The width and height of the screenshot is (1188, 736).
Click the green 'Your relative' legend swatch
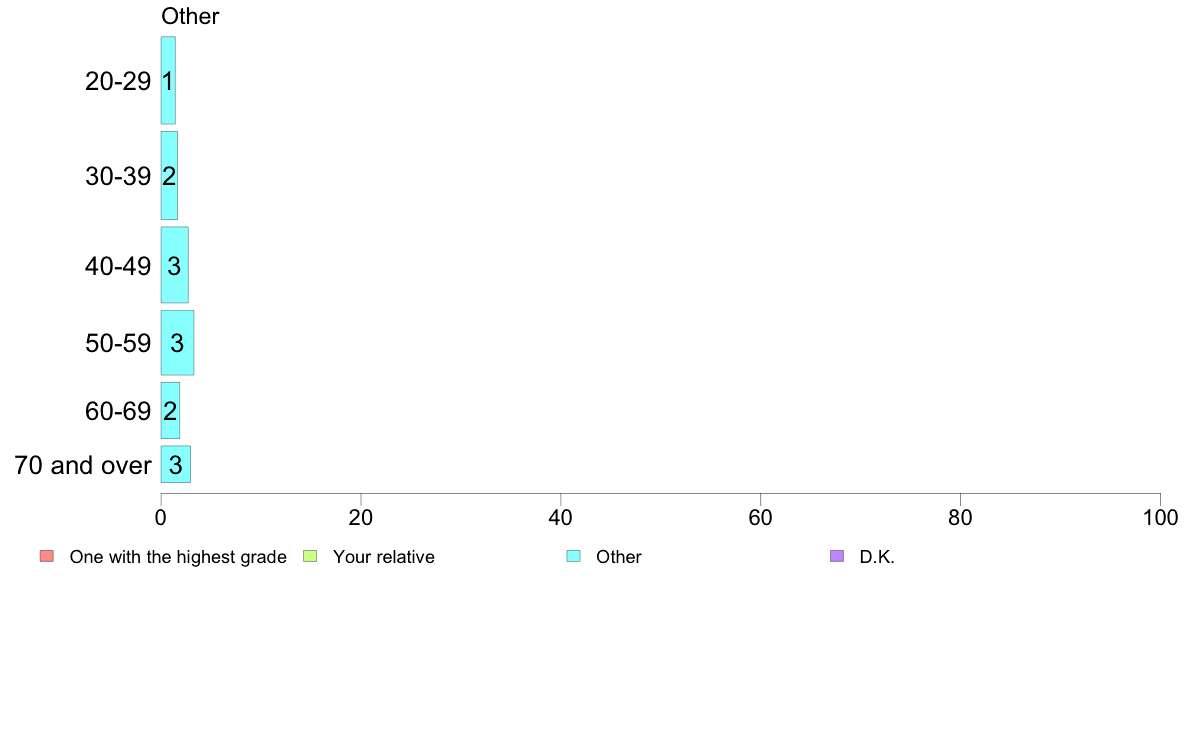(310, 556)
